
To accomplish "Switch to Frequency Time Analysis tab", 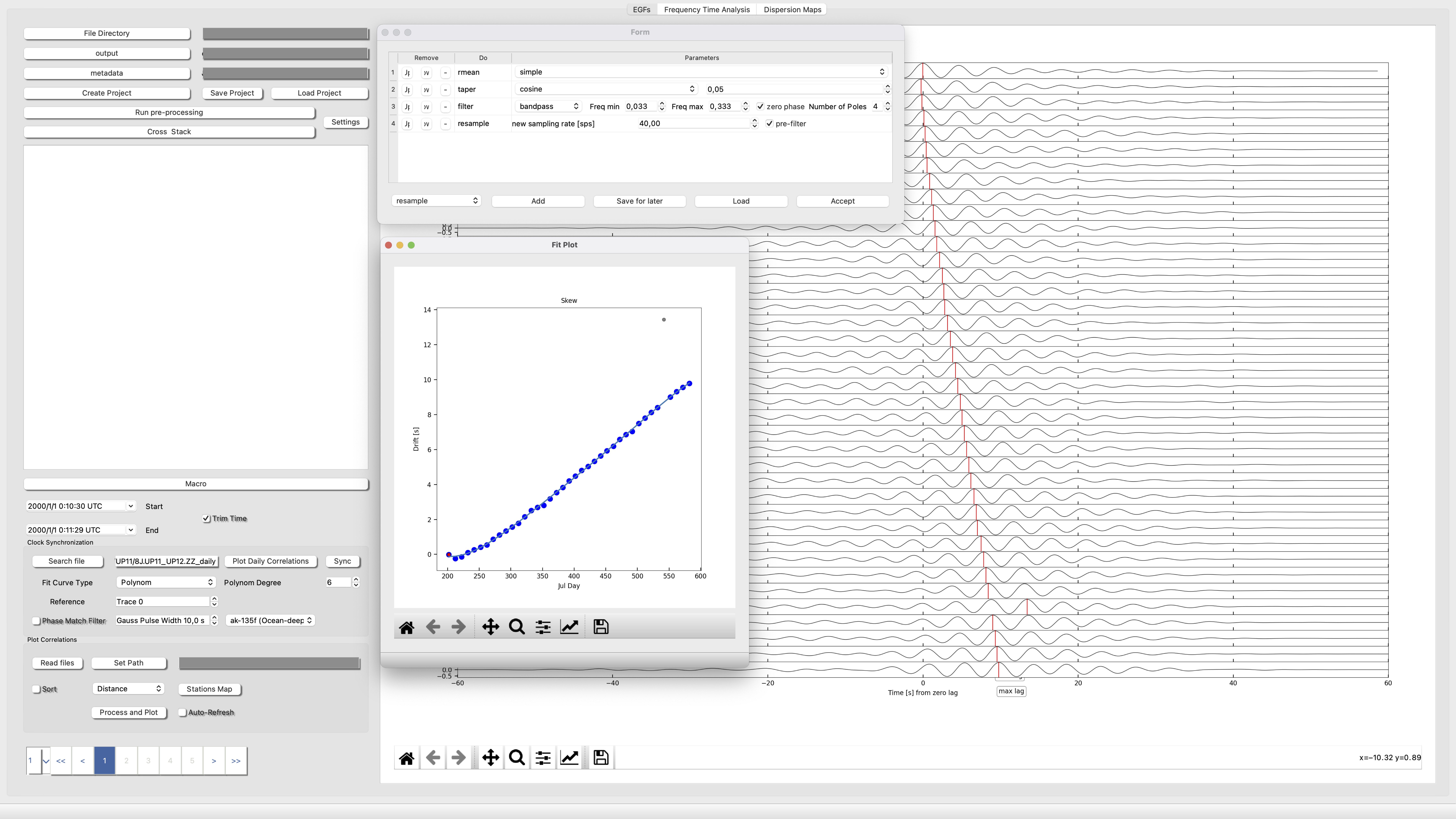I will (x=707, y=10).
